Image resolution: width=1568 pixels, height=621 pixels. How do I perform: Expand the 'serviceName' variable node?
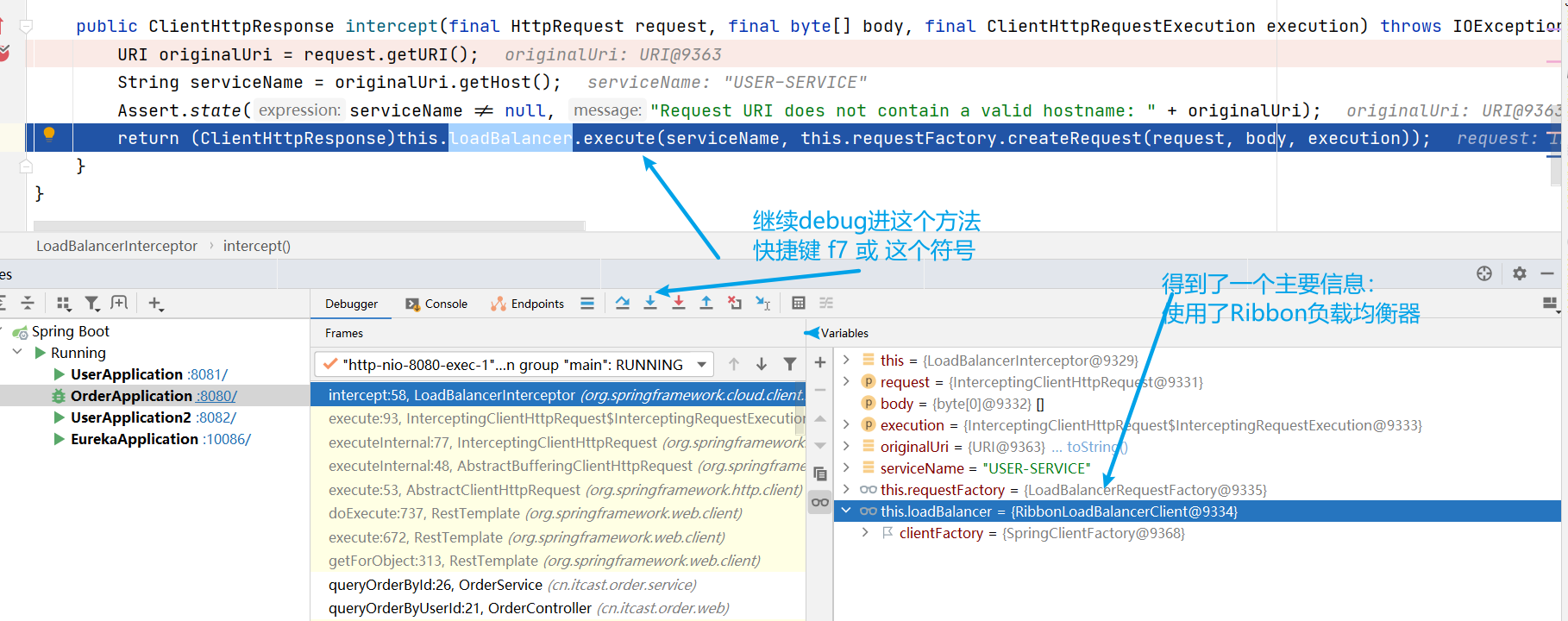[x=846, y=467]
